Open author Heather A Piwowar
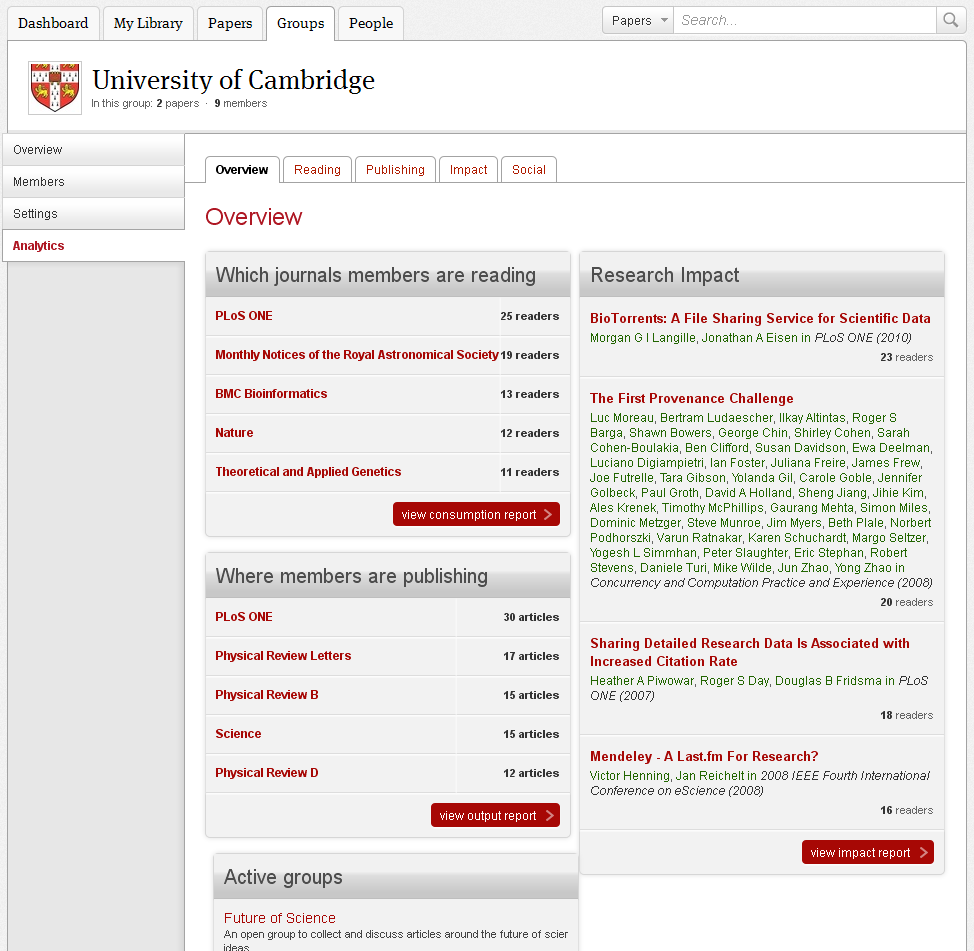 (642, 681)
